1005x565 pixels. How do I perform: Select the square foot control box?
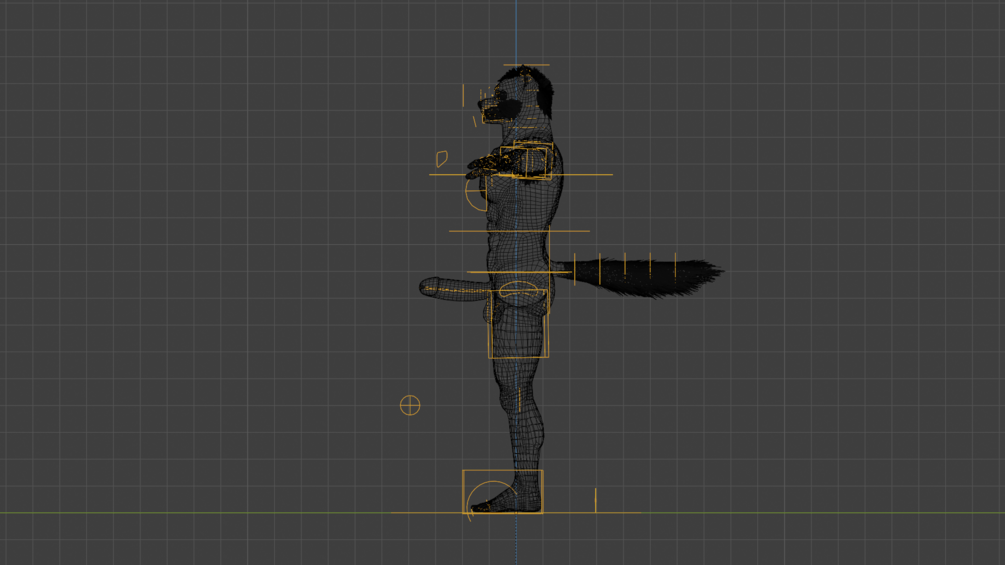[x=502, y=491]
